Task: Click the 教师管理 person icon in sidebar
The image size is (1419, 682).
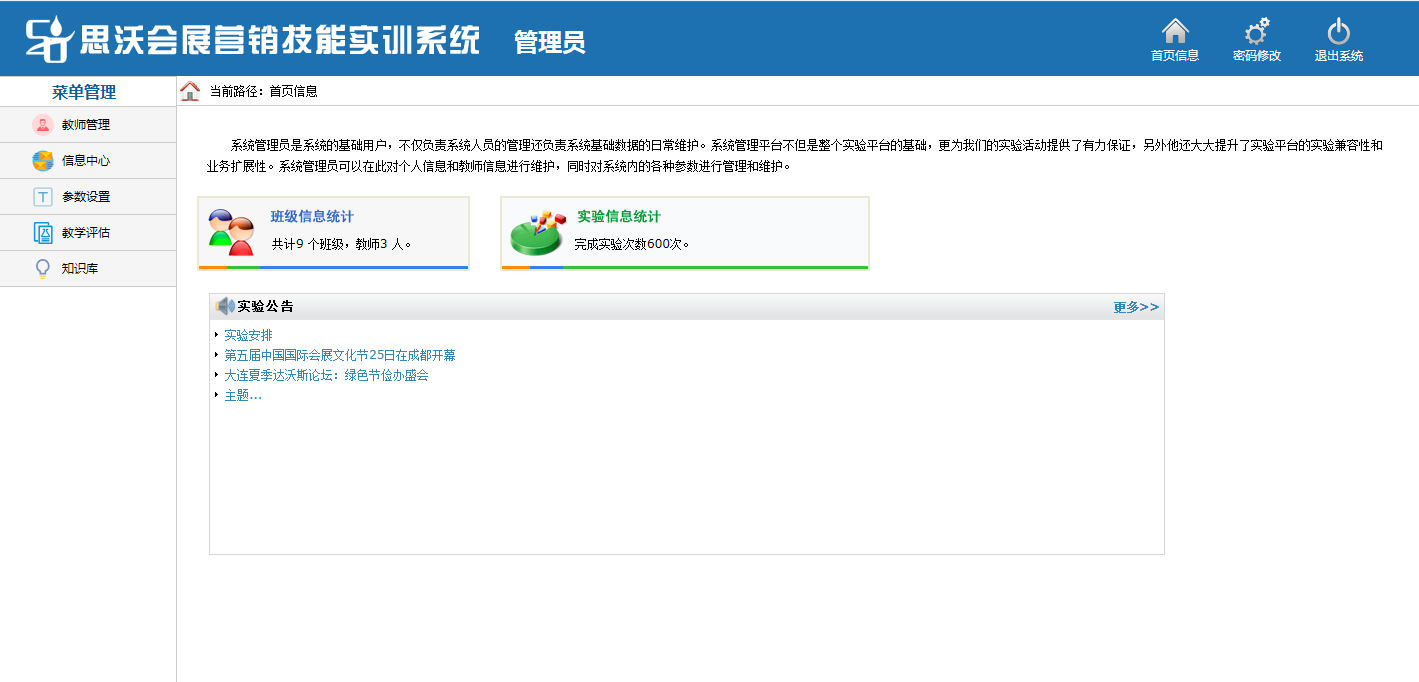Action: coord(42,125)
